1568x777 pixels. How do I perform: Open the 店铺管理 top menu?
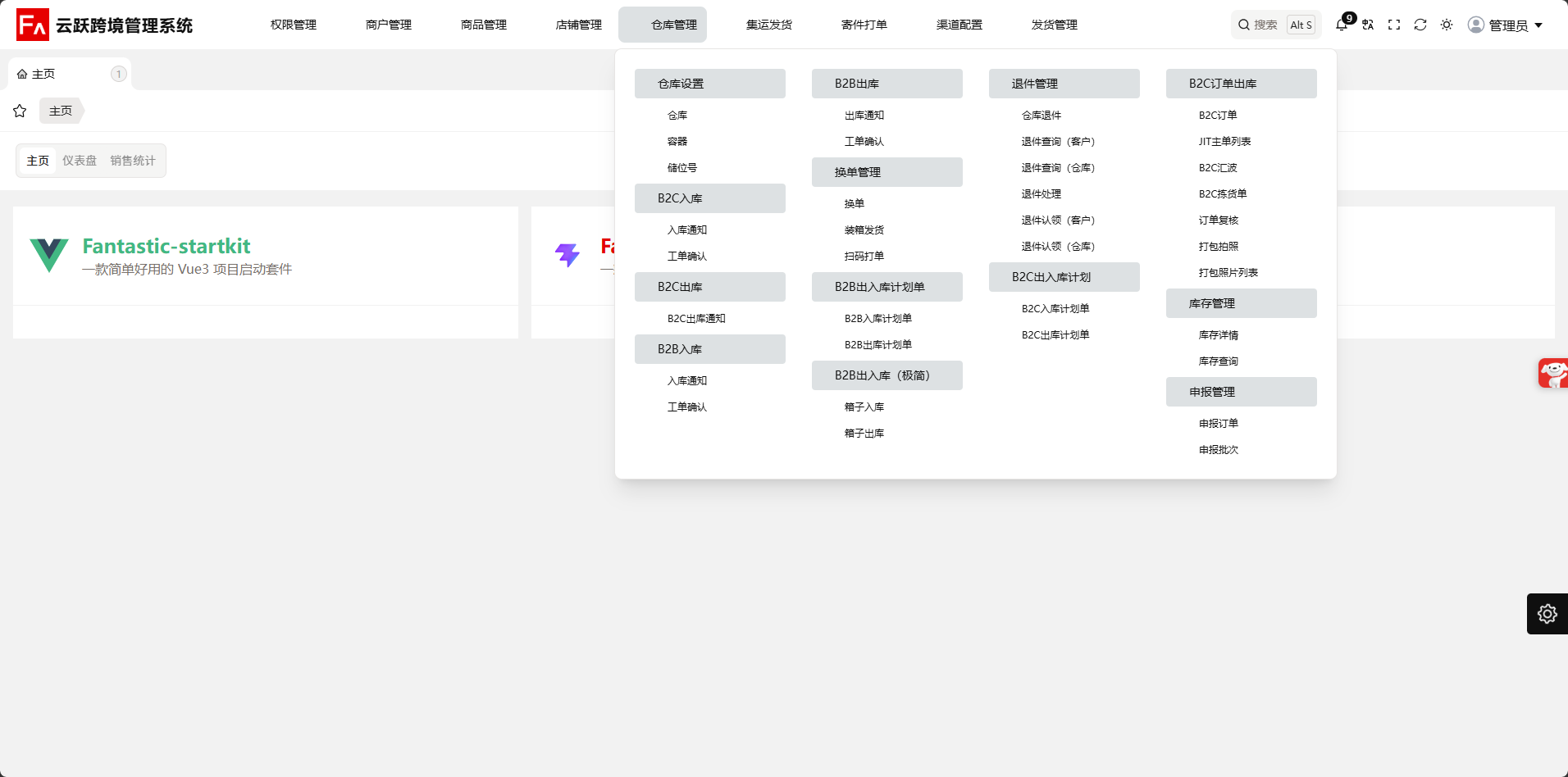pos(579,25)
